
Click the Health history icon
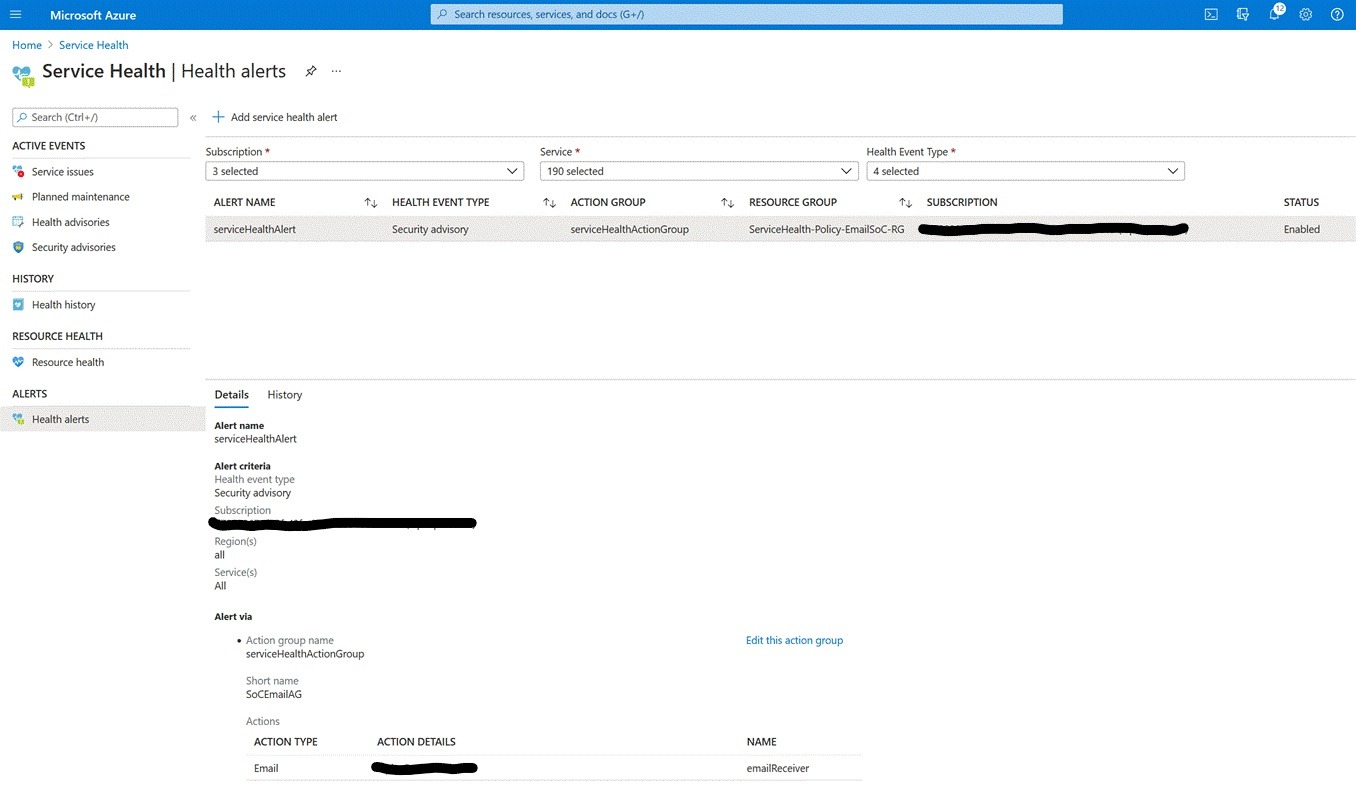(18, 305)
